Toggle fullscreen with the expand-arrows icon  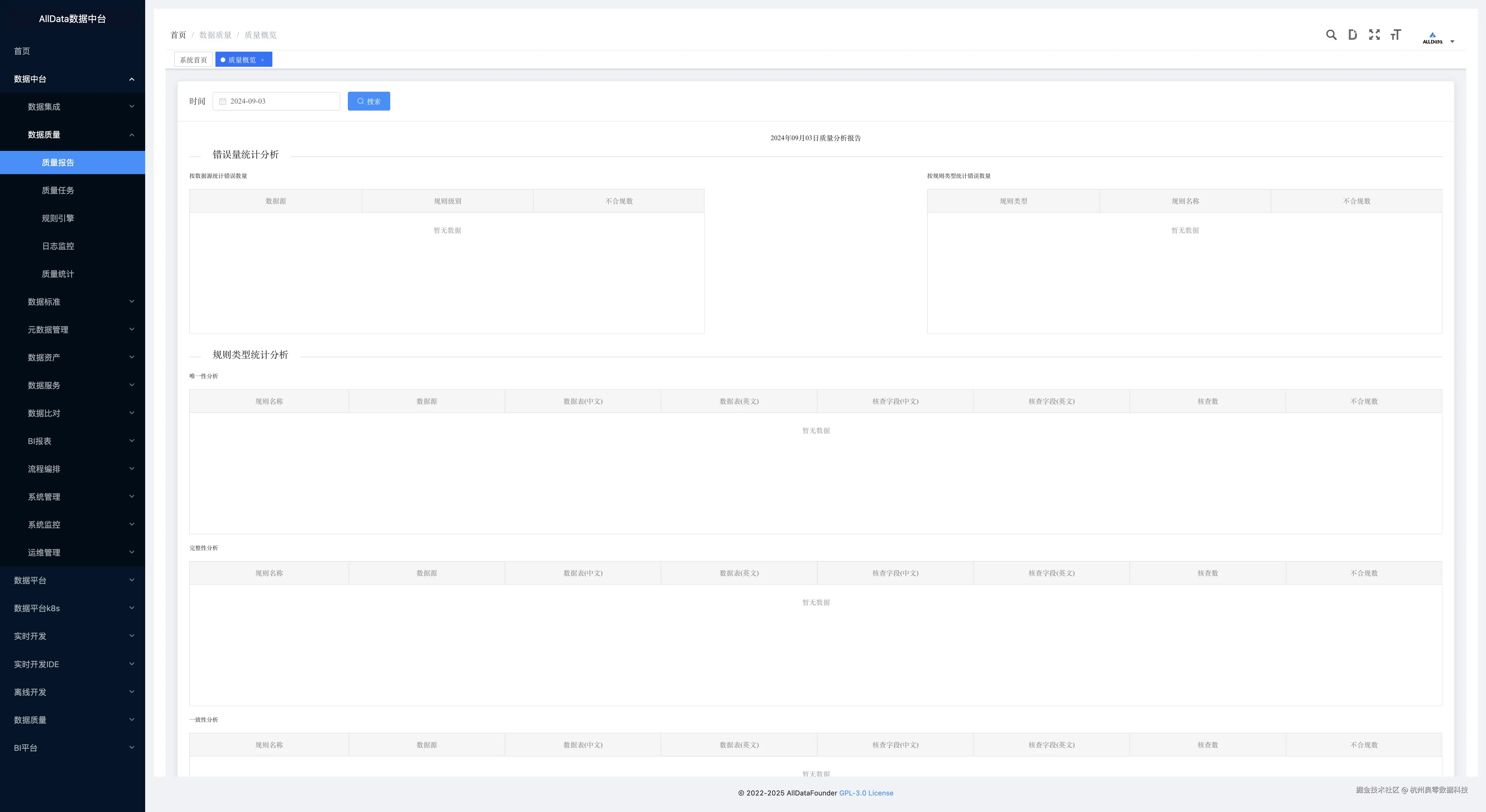click(x=1374, y=35)
